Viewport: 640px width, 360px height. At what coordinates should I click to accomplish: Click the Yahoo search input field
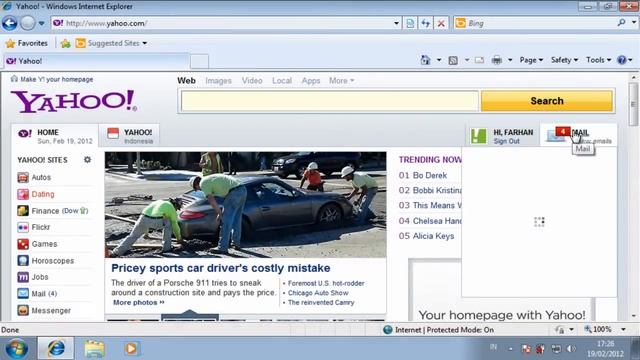(329, 101)
